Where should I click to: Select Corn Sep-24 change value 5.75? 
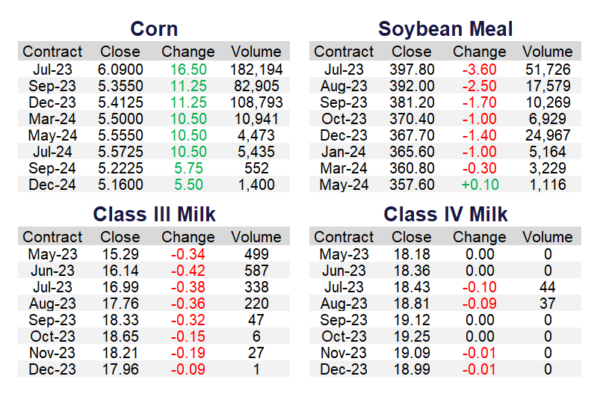[x=188, y=168]
